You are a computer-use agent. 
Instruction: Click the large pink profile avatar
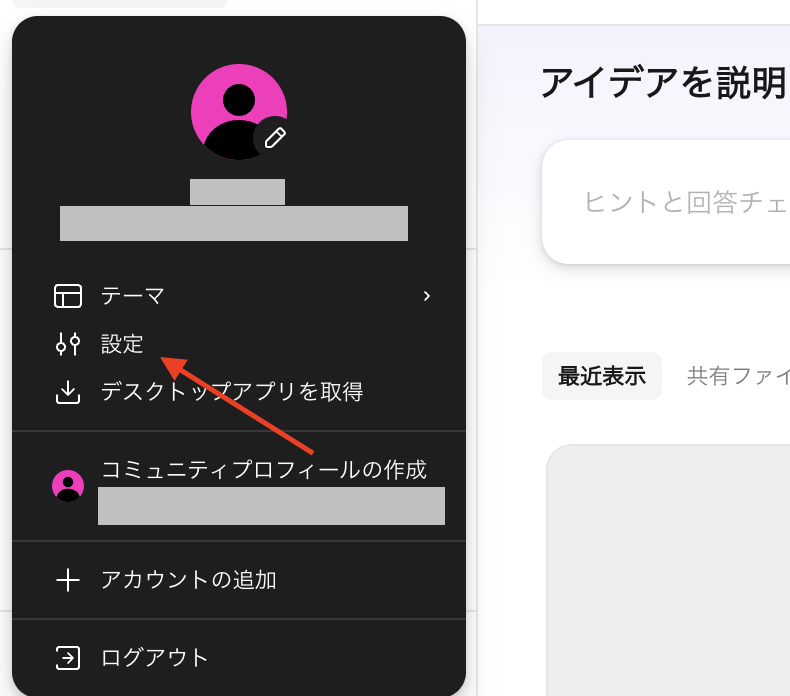point(239,112)
